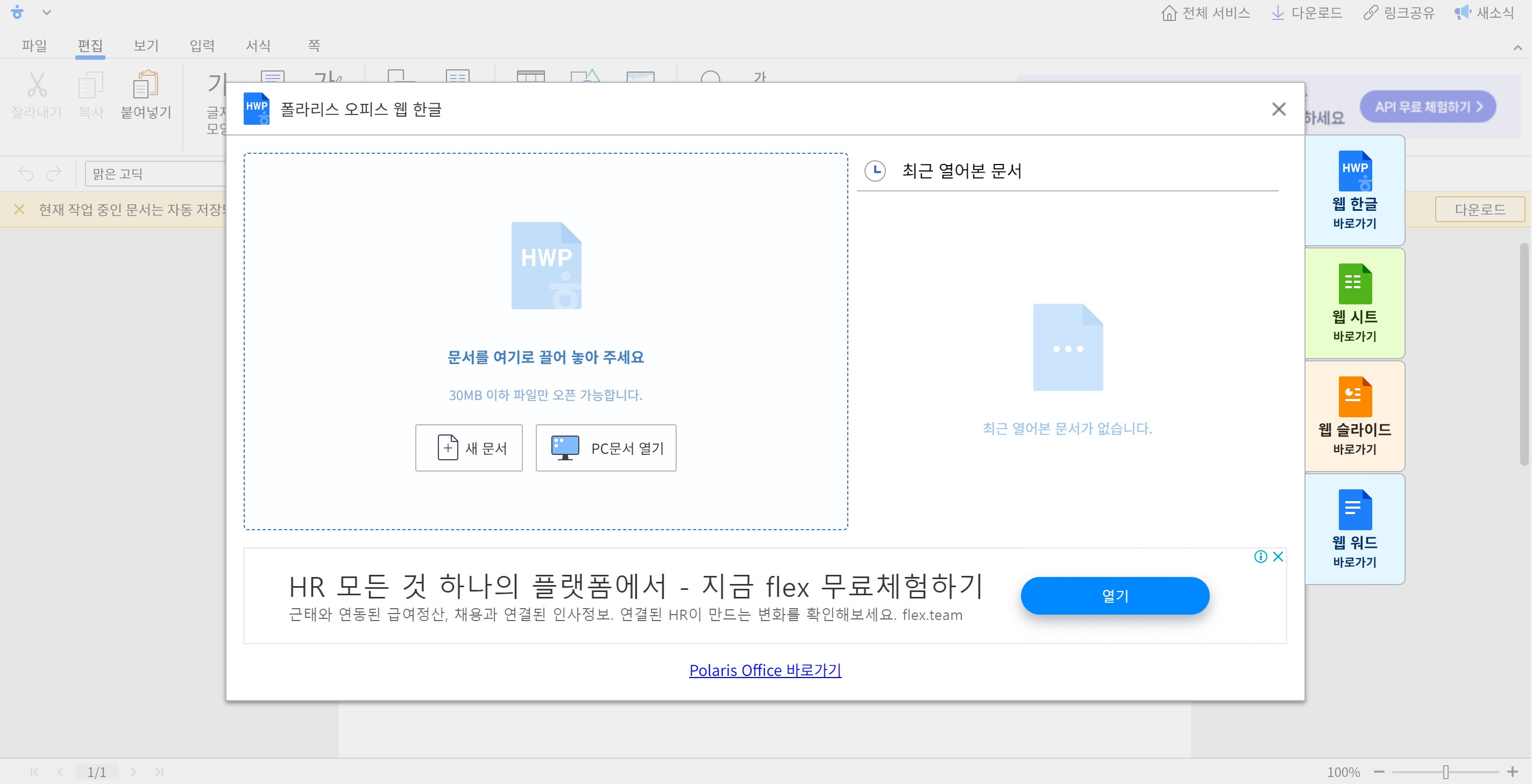This screenshot has width=1532, height=784.
Task: Follow the Polaris Office 바로가기 link
Action: (765, 670)
